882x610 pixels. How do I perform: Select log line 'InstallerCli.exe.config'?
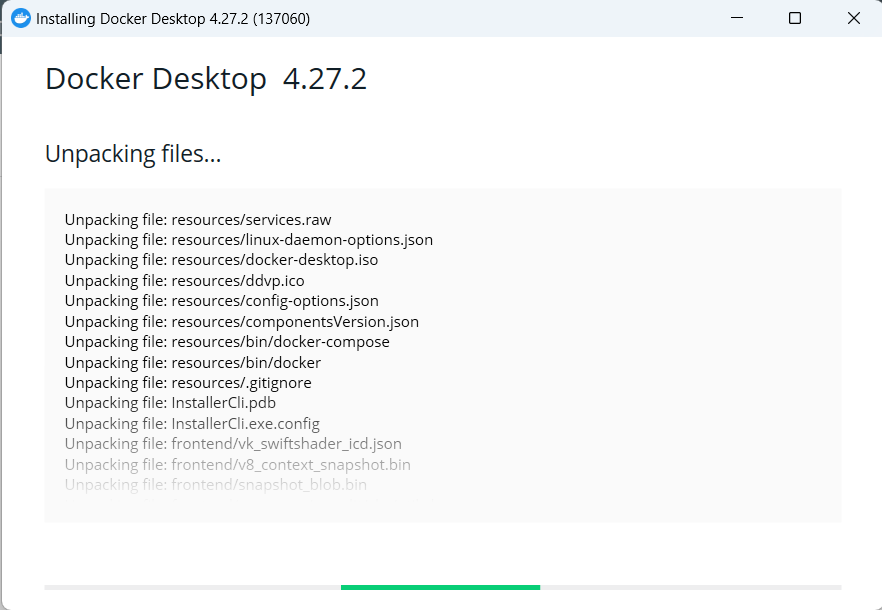pyautogui.click(x=192, y=423)
